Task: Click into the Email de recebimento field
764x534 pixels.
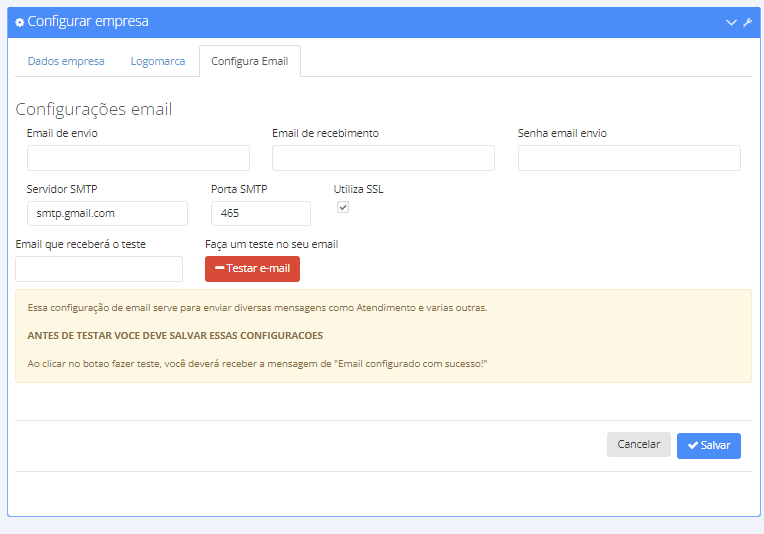Action: pos(383,158)
